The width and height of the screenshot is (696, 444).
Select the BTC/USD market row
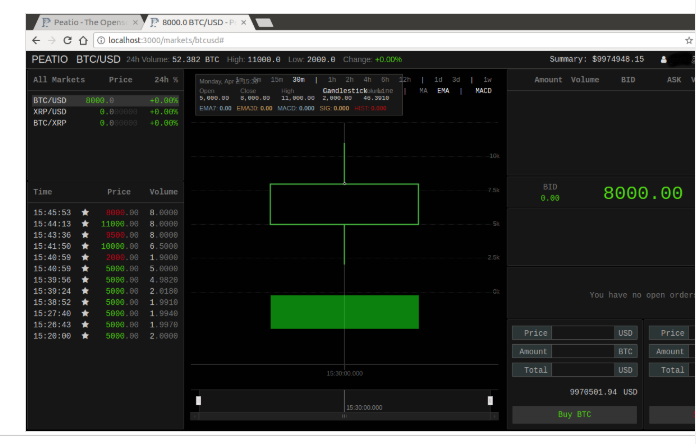tap(106, 100)
